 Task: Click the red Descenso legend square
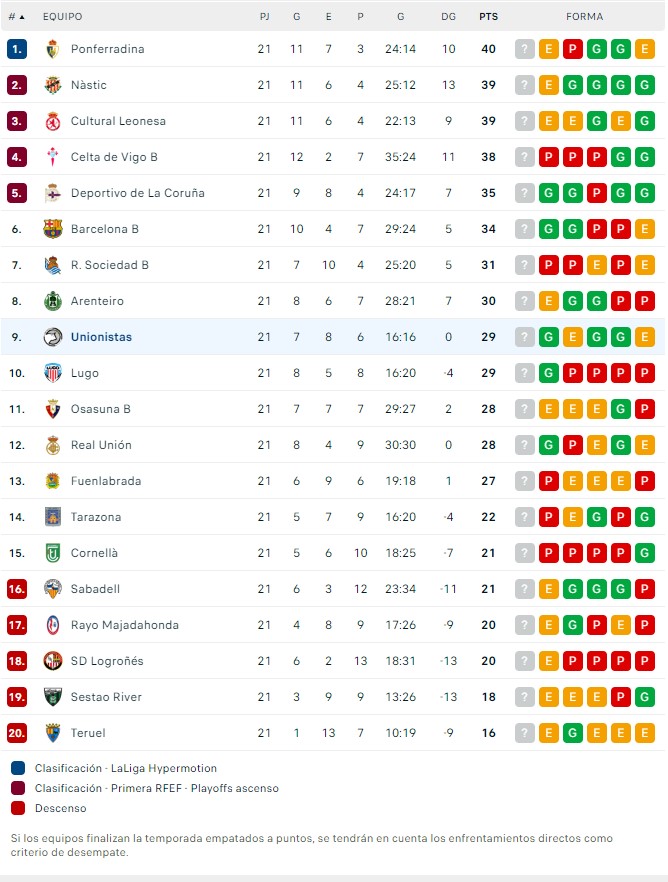18,808
